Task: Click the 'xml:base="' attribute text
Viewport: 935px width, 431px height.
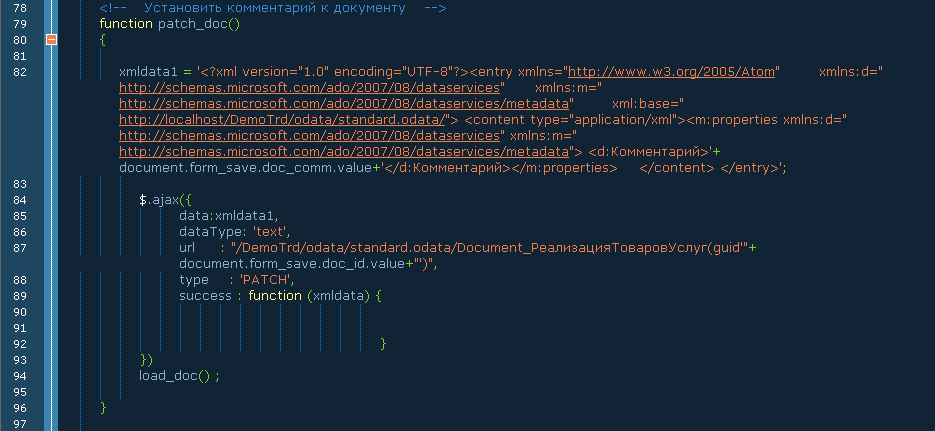Action: coord(648,104)
